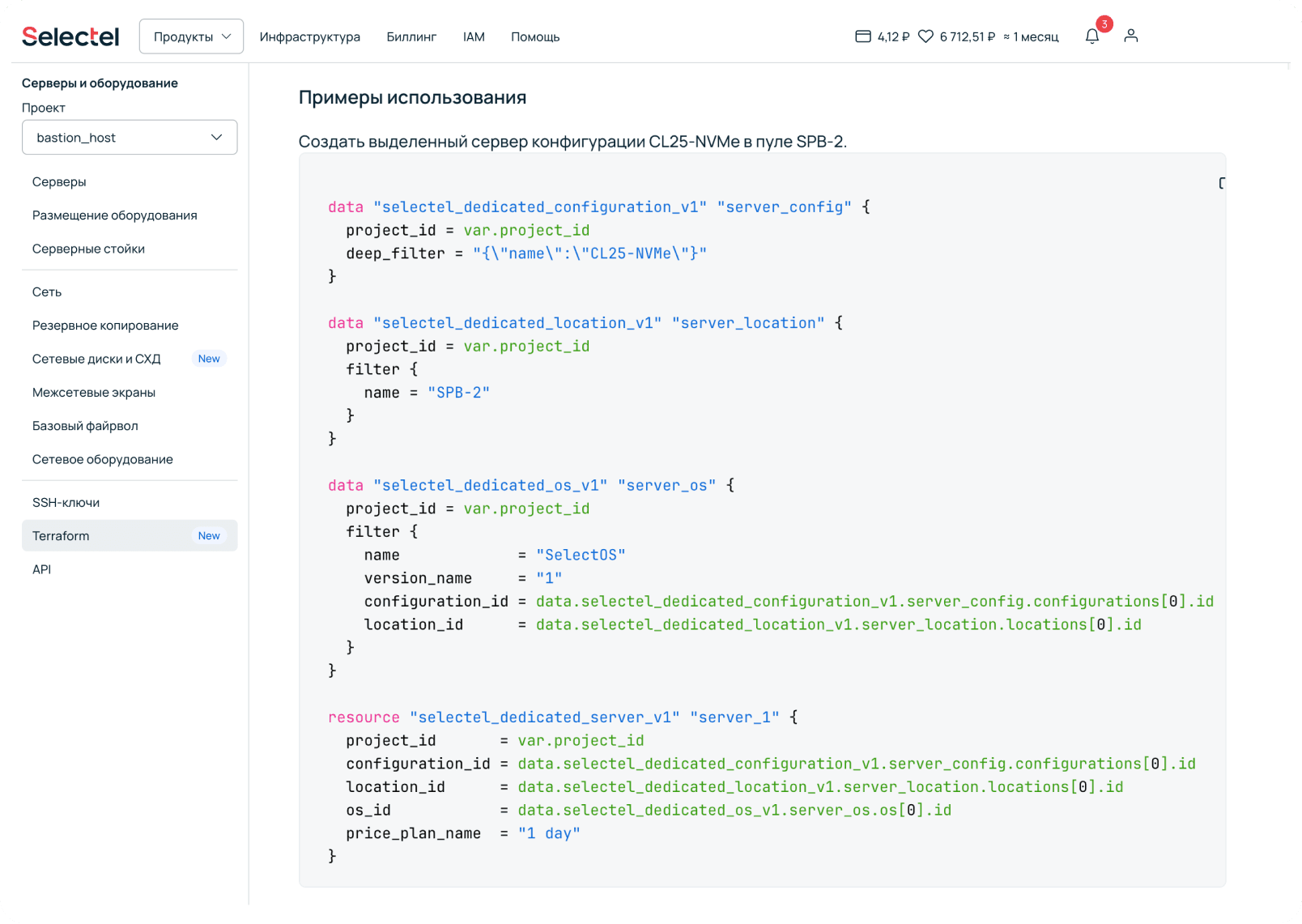
Task: Click the Примеры использования heading
Action: click(x=412, y=98)
